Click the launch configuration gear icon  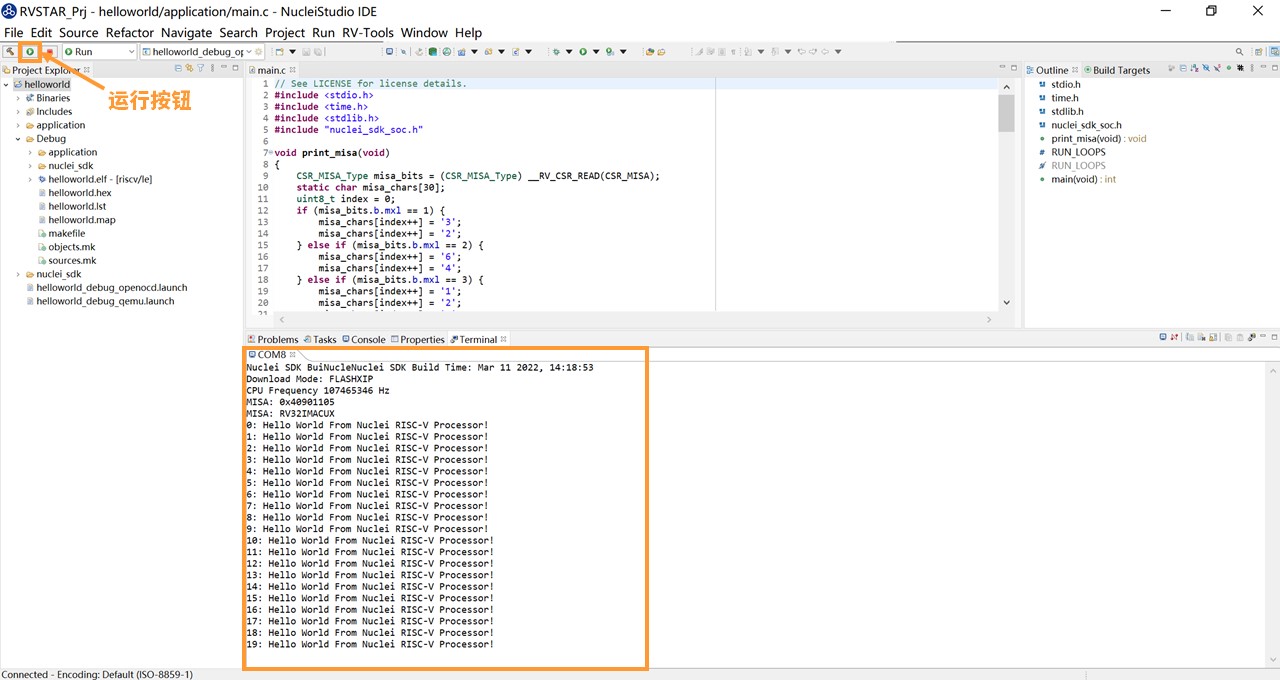point(259,52)
